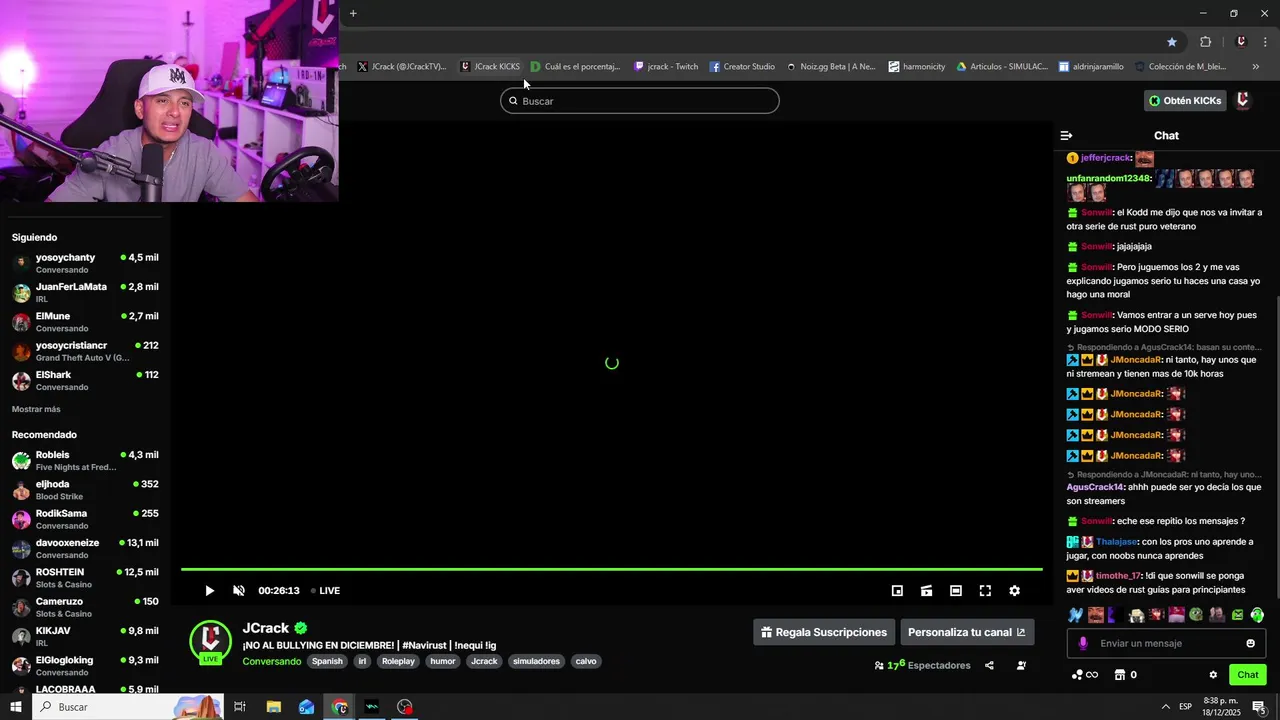Click Personaliza tu canal button

(x=967, y=632)
